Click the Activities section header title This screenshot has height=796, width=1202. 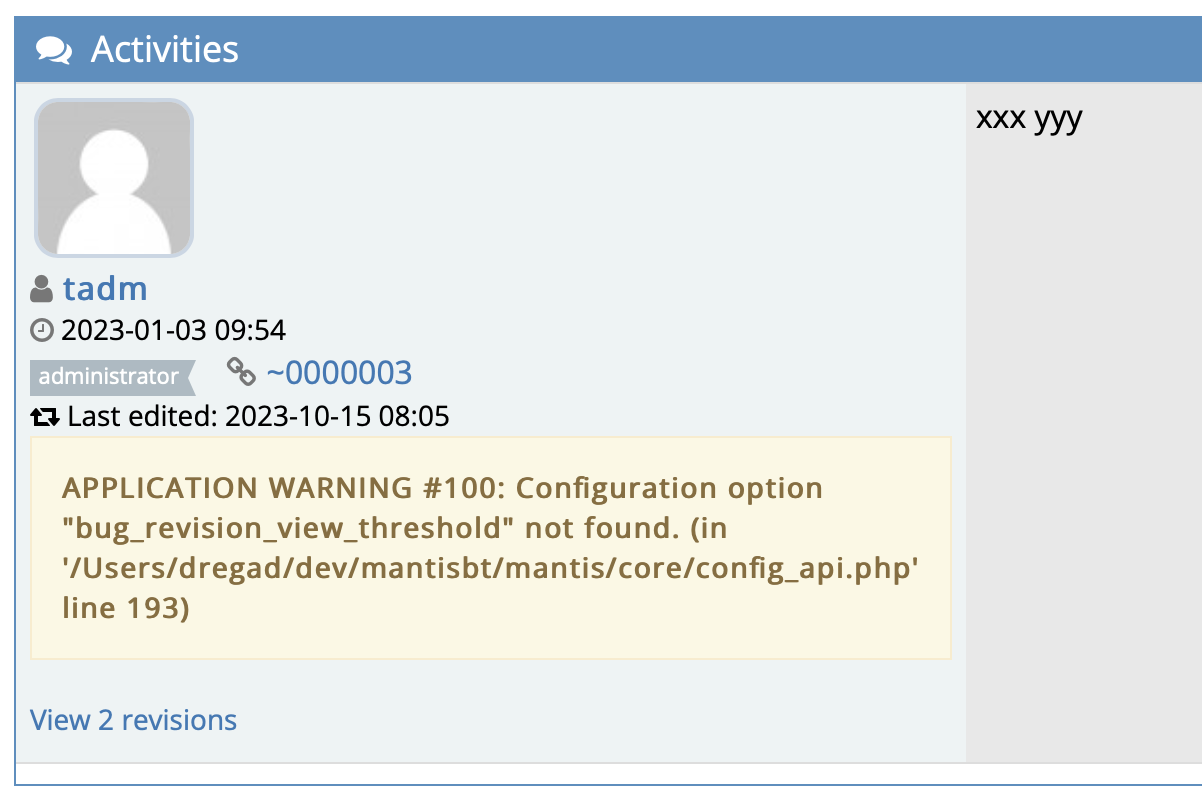pos(165,49)
